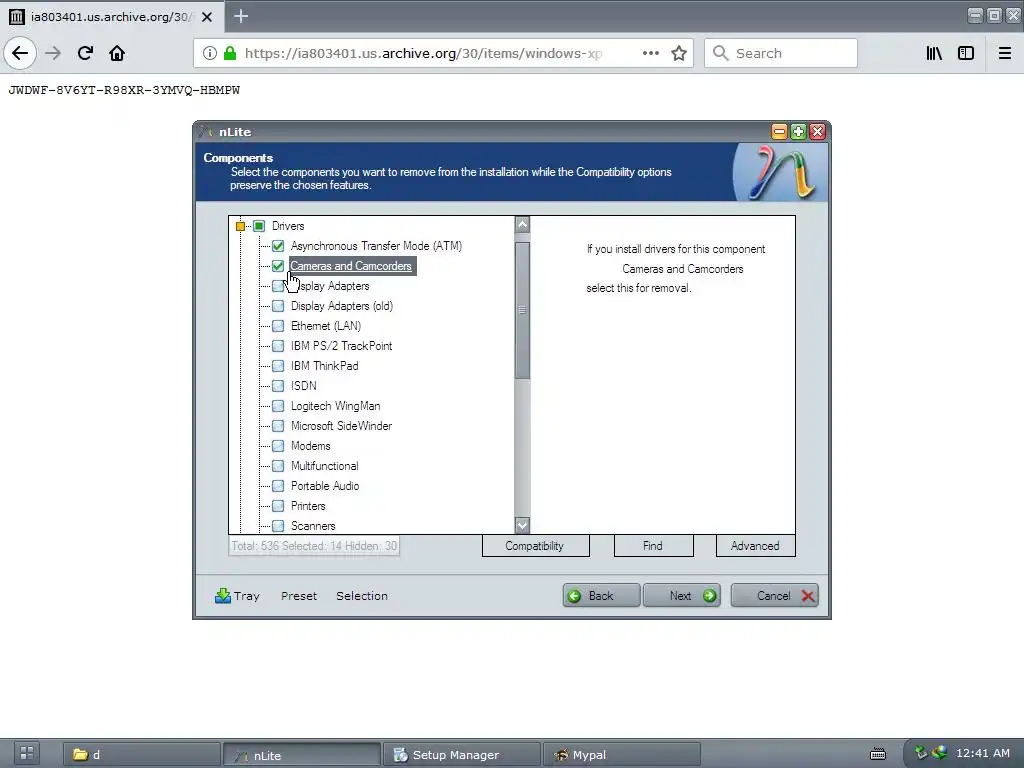Close the archive.org browser tab
1024x768 pixels.
point(207,17)
